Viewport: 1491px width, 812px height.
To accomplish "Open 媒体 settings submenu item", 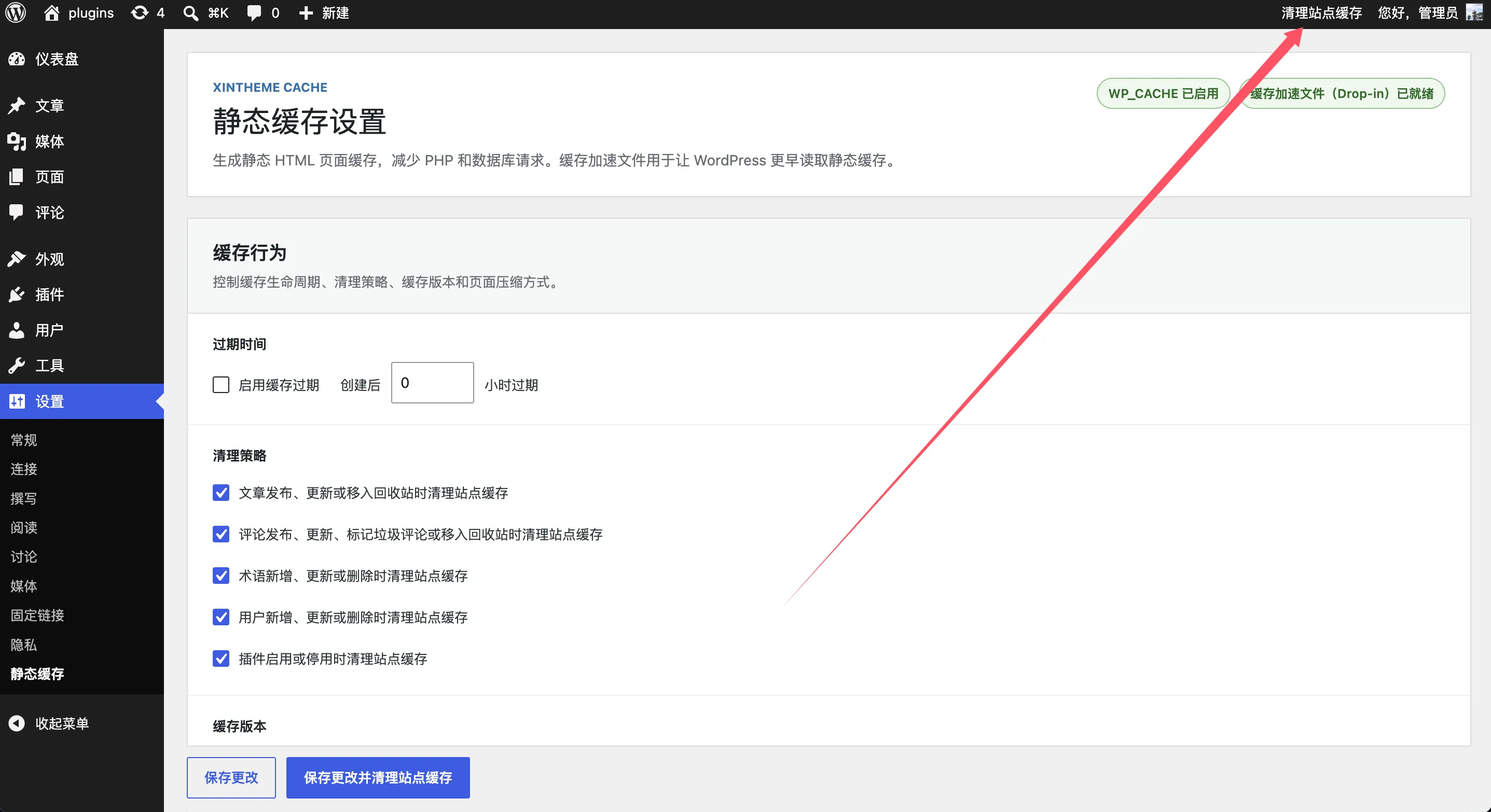I will [x=24, y=586].
